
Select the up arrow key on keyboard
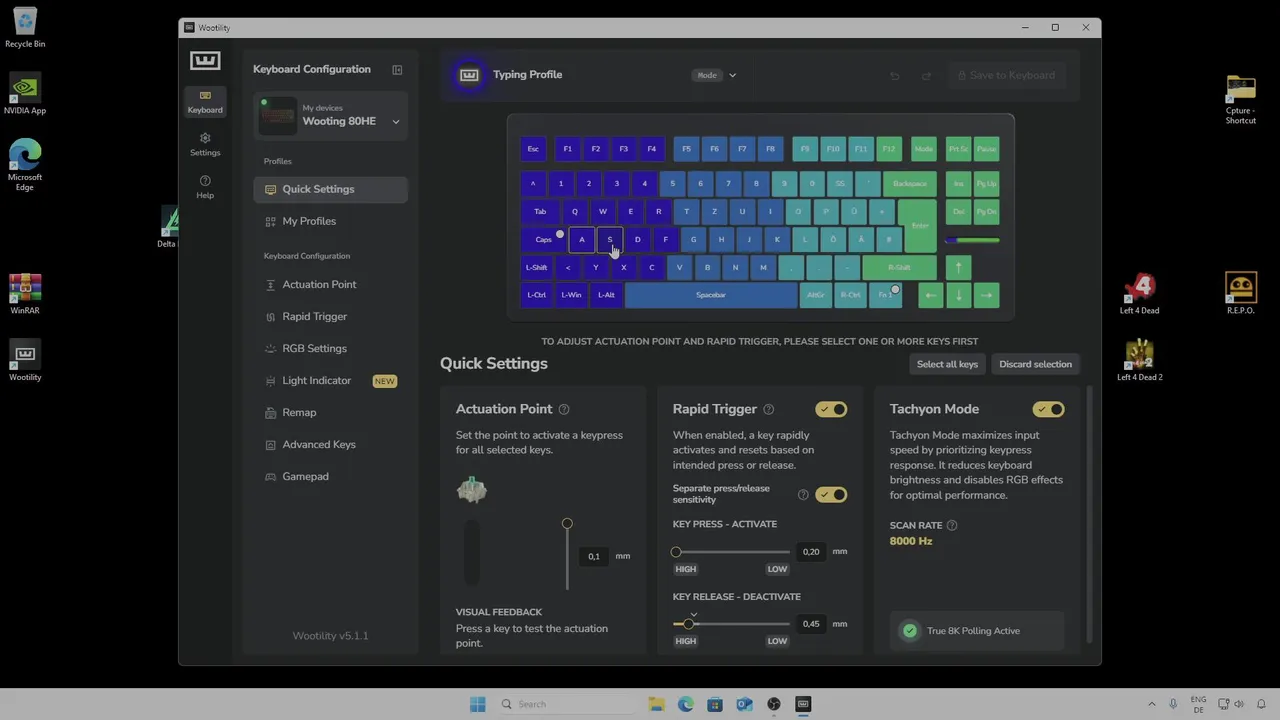pos(958,267)
